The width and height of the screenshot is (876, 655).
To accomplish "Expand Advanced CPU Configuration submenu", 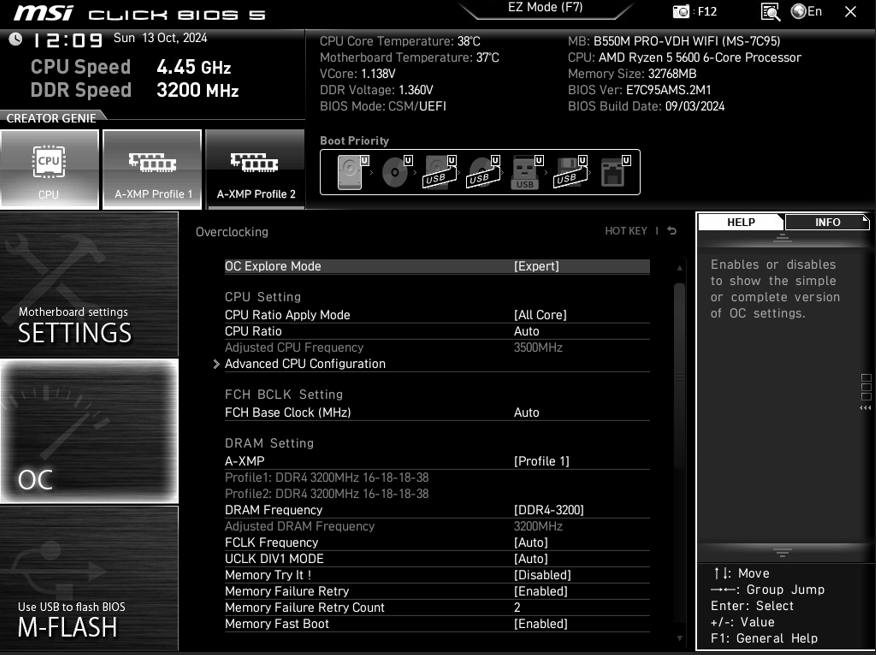I will point(437,364).
